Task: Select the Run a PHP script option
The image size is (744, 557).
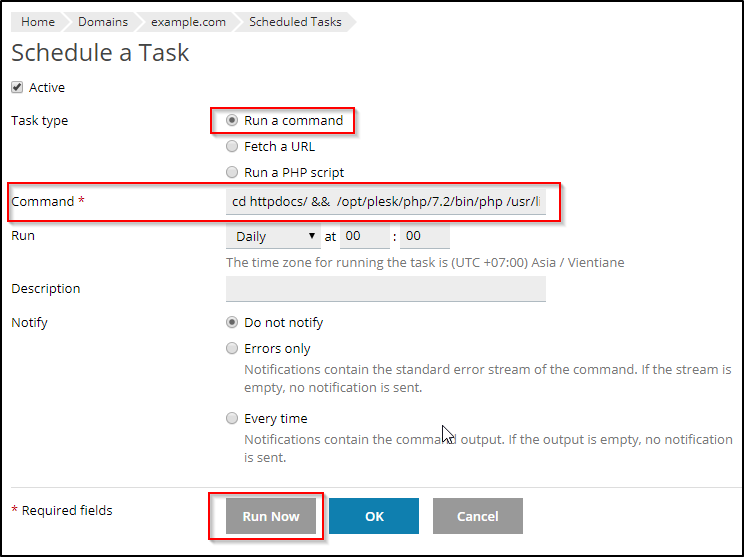Action: coord(233,172)
